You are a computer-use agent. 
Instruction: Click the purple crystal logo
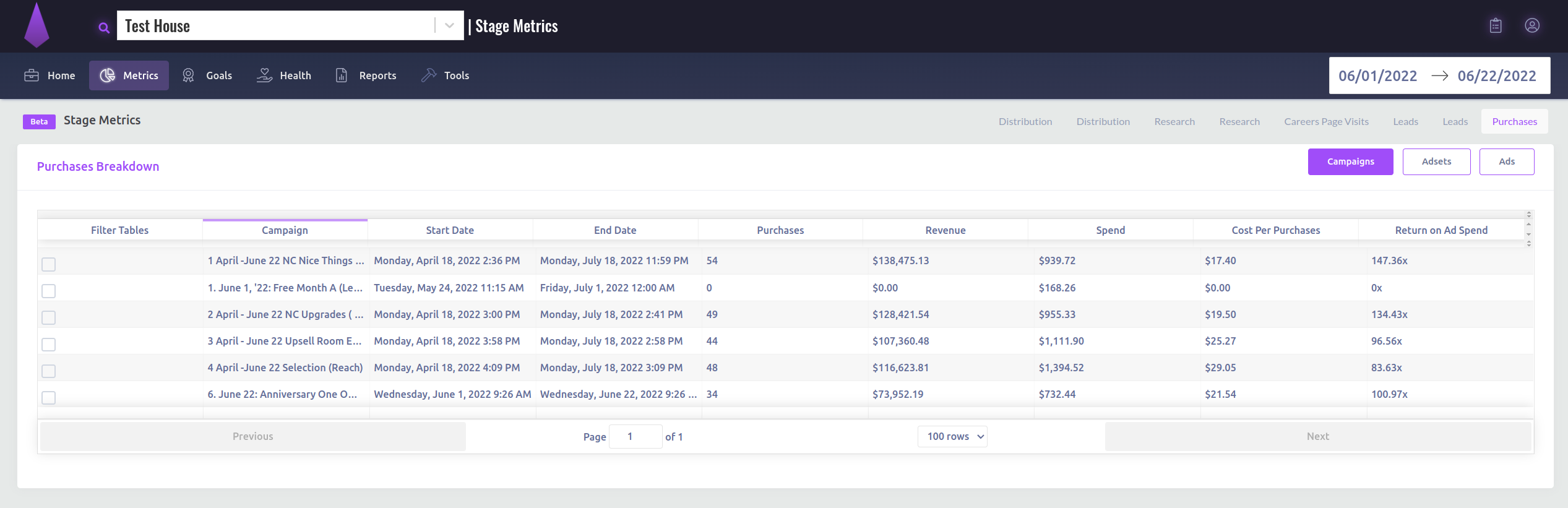[x=37, y=26]
